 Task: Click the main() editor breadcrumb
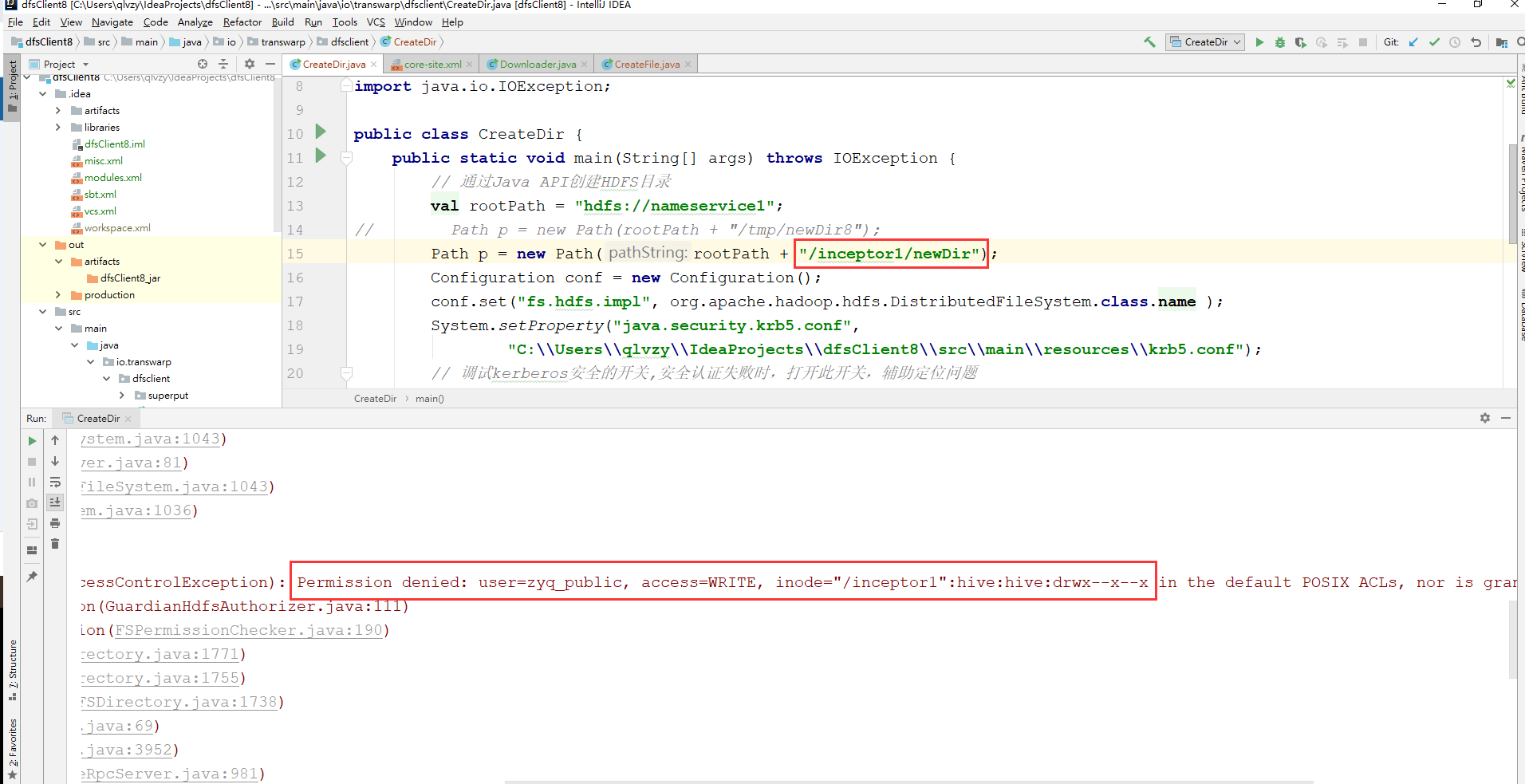pyautogui.click(x=429, y=399)
